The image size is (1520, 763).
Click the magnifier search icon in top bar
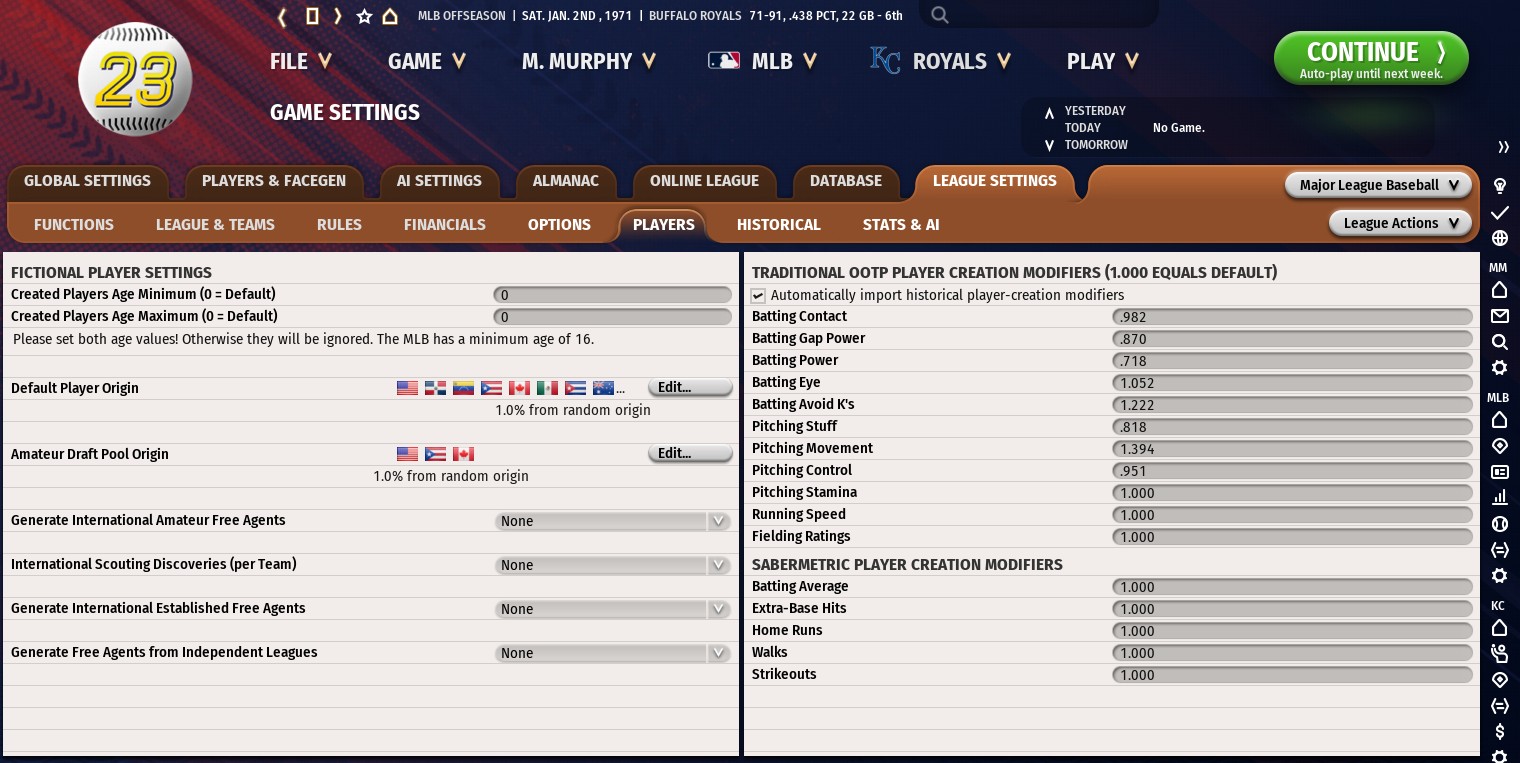(939, 15)
